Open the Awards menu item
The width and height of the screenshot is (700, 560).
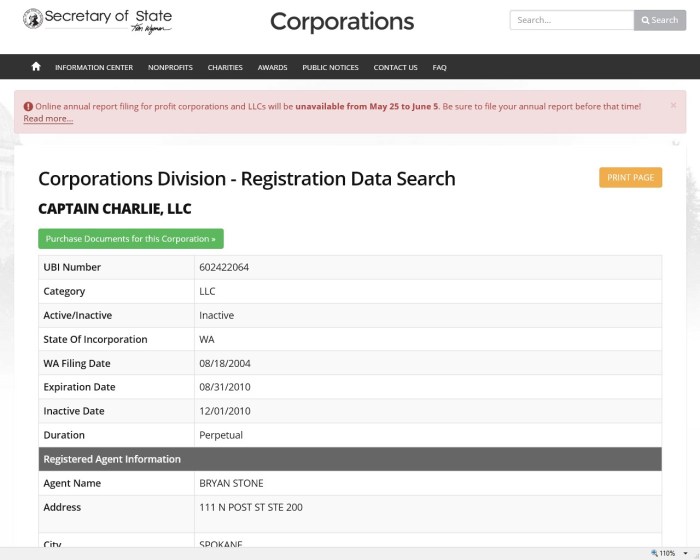(272, 68)
